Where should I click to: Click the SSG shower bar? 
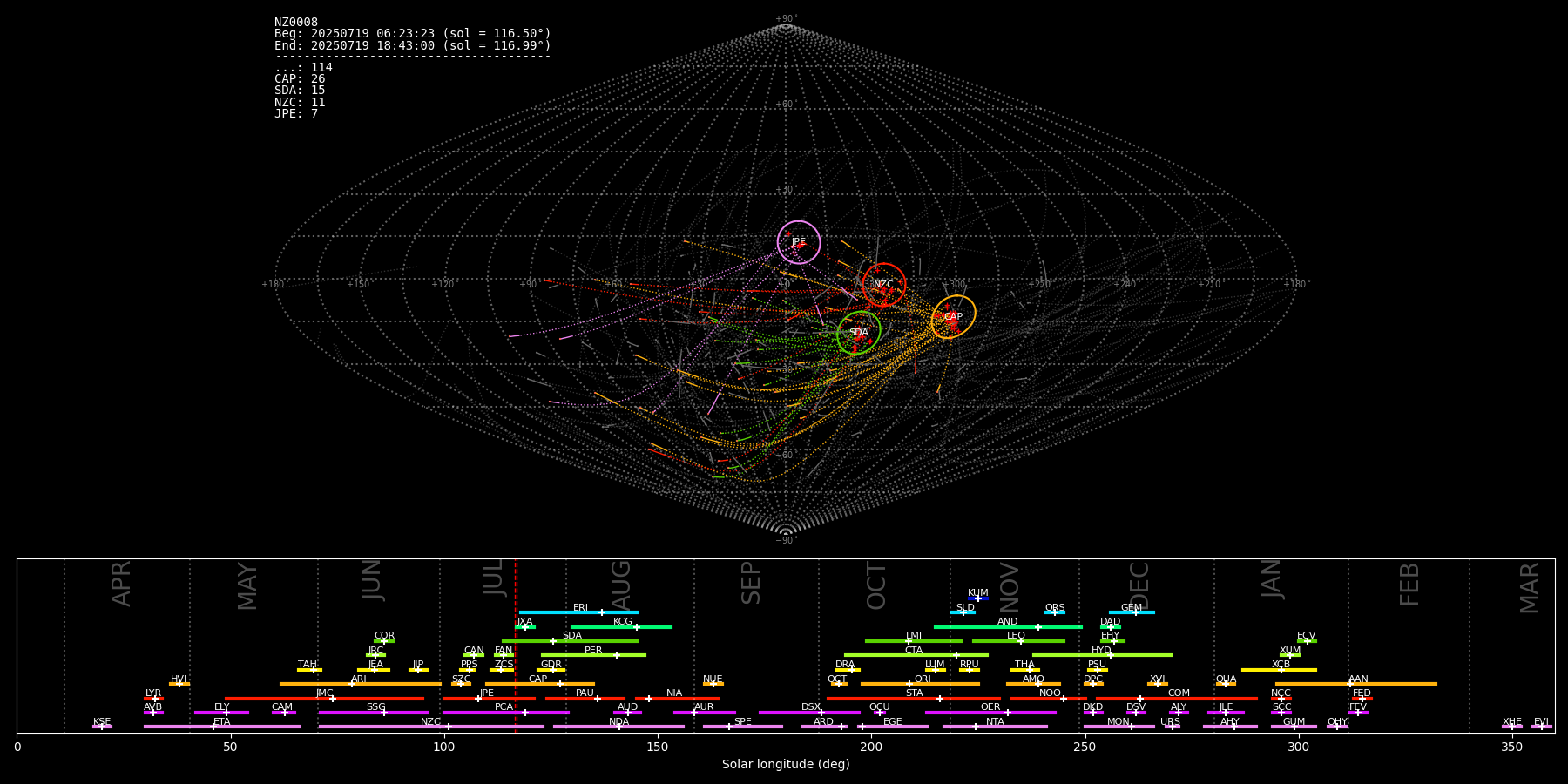click(x=373, y=712)
